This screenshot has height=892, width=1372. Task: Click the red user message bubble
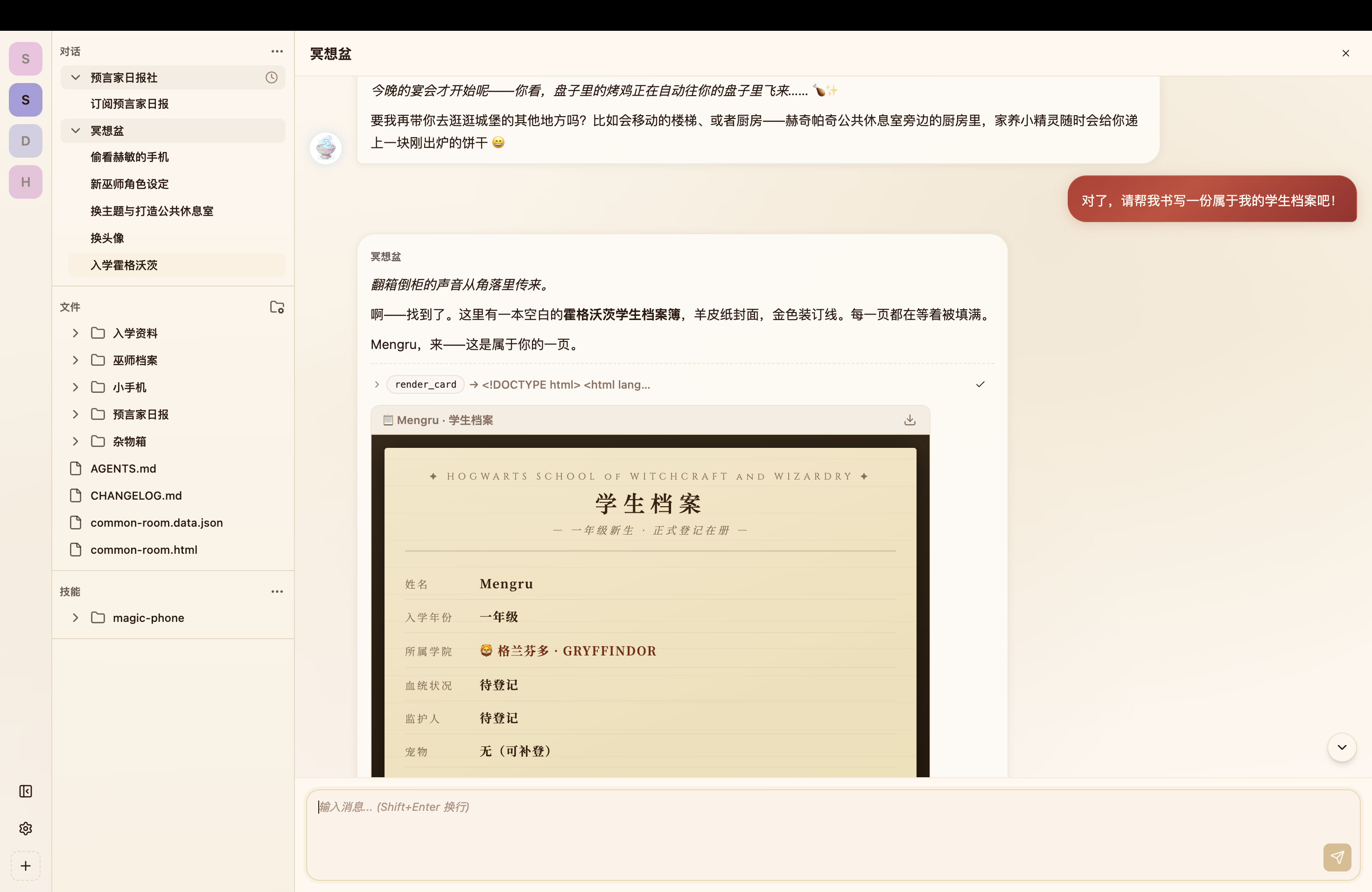click(x=1212, y=199)
